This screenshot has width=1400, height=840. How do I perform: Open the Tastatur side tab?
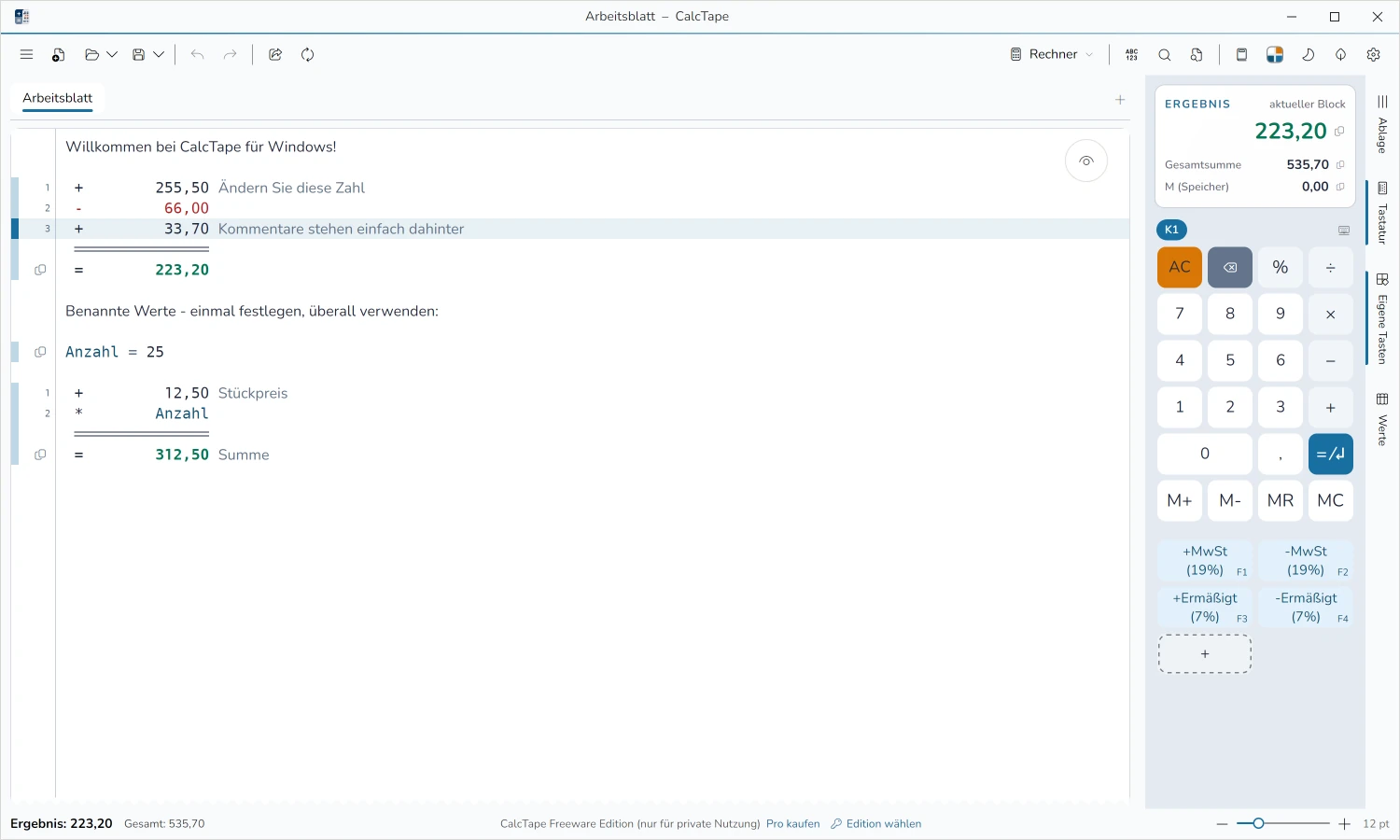pos(1382,213)
